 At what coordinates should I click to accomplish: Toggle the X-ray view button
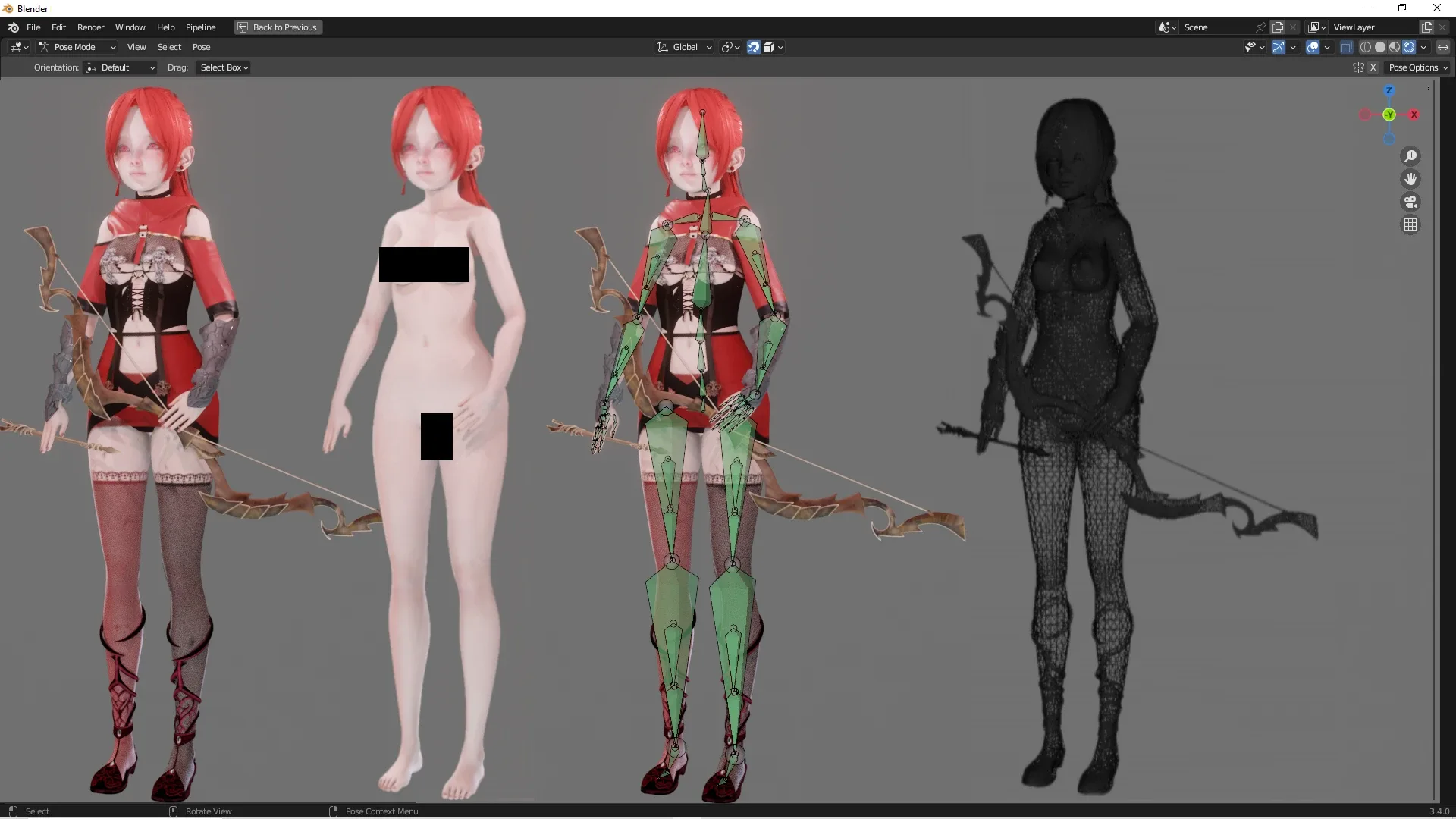[x=1347, y=47]
